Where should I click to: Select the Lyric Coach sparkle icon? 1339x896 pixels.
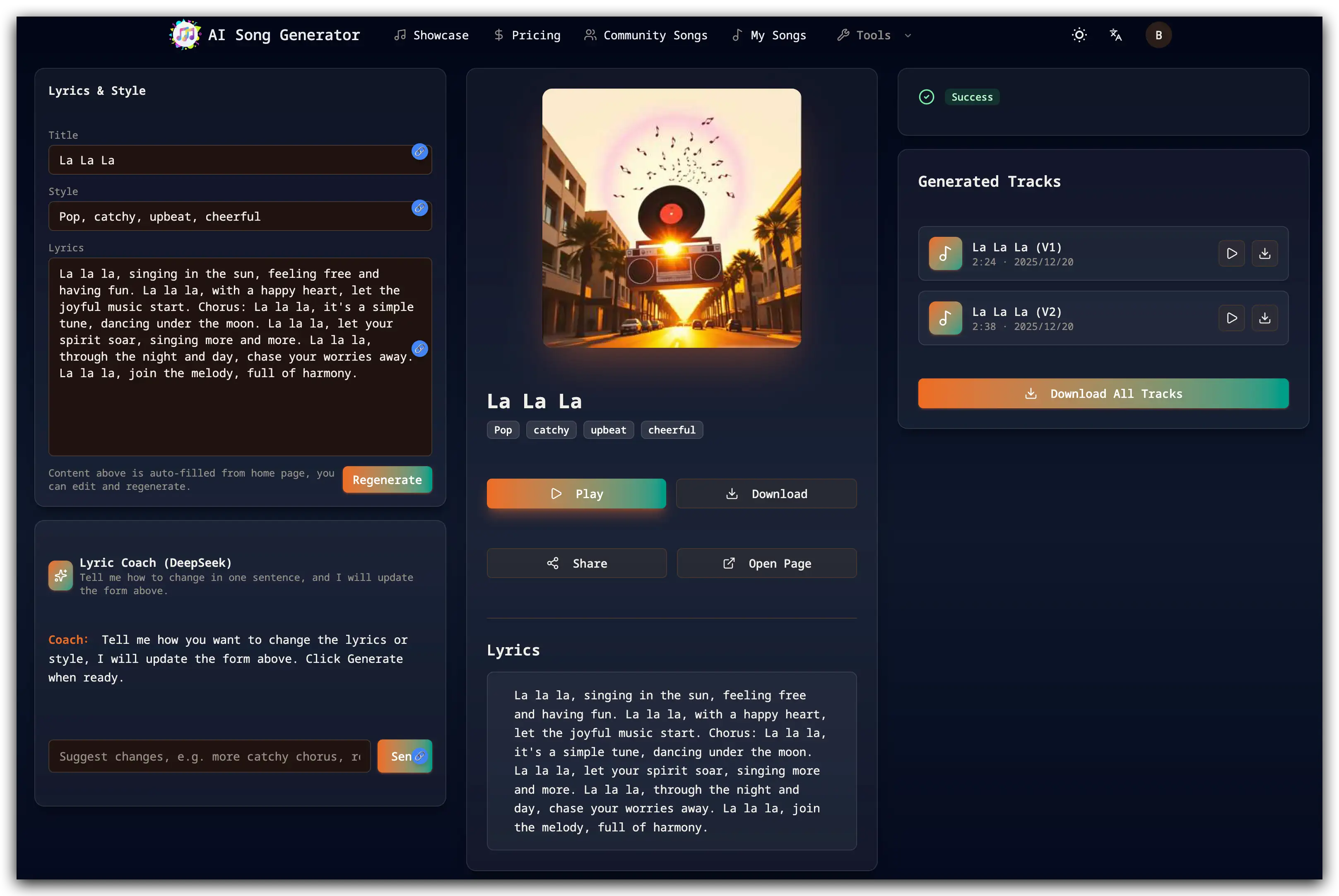pyautogui.click(x=60, y=576)
